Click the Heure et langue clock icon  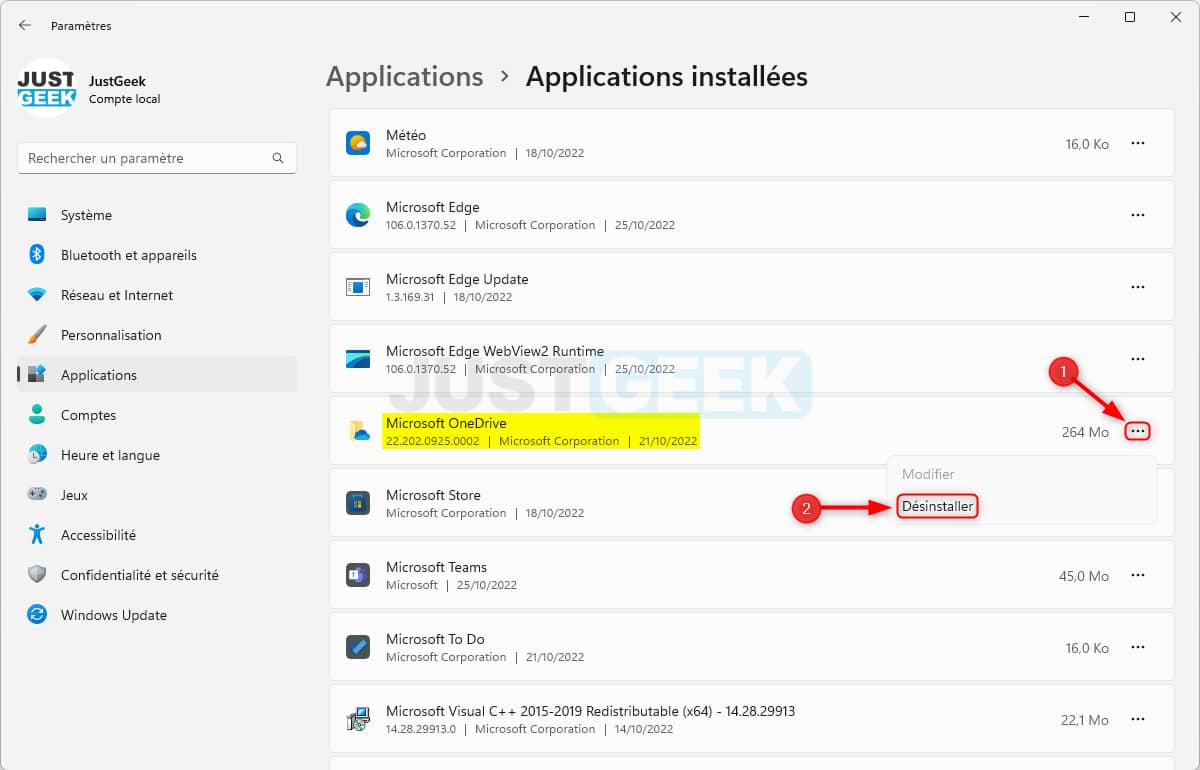pyautogui.click(x=37, y=455)
